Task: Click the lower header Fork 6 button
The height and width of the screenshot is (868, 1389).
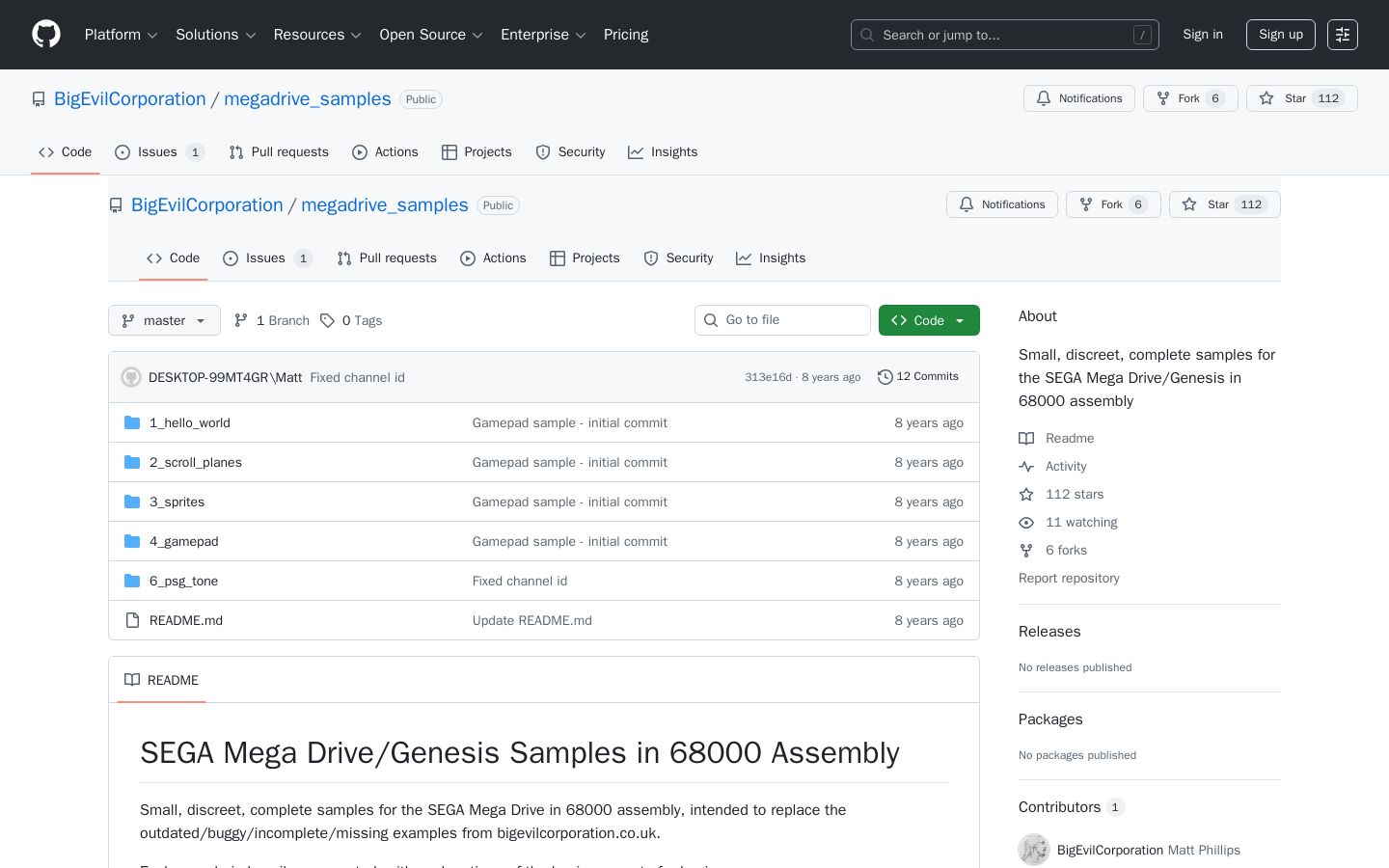Action: [x=1113, y=204]
